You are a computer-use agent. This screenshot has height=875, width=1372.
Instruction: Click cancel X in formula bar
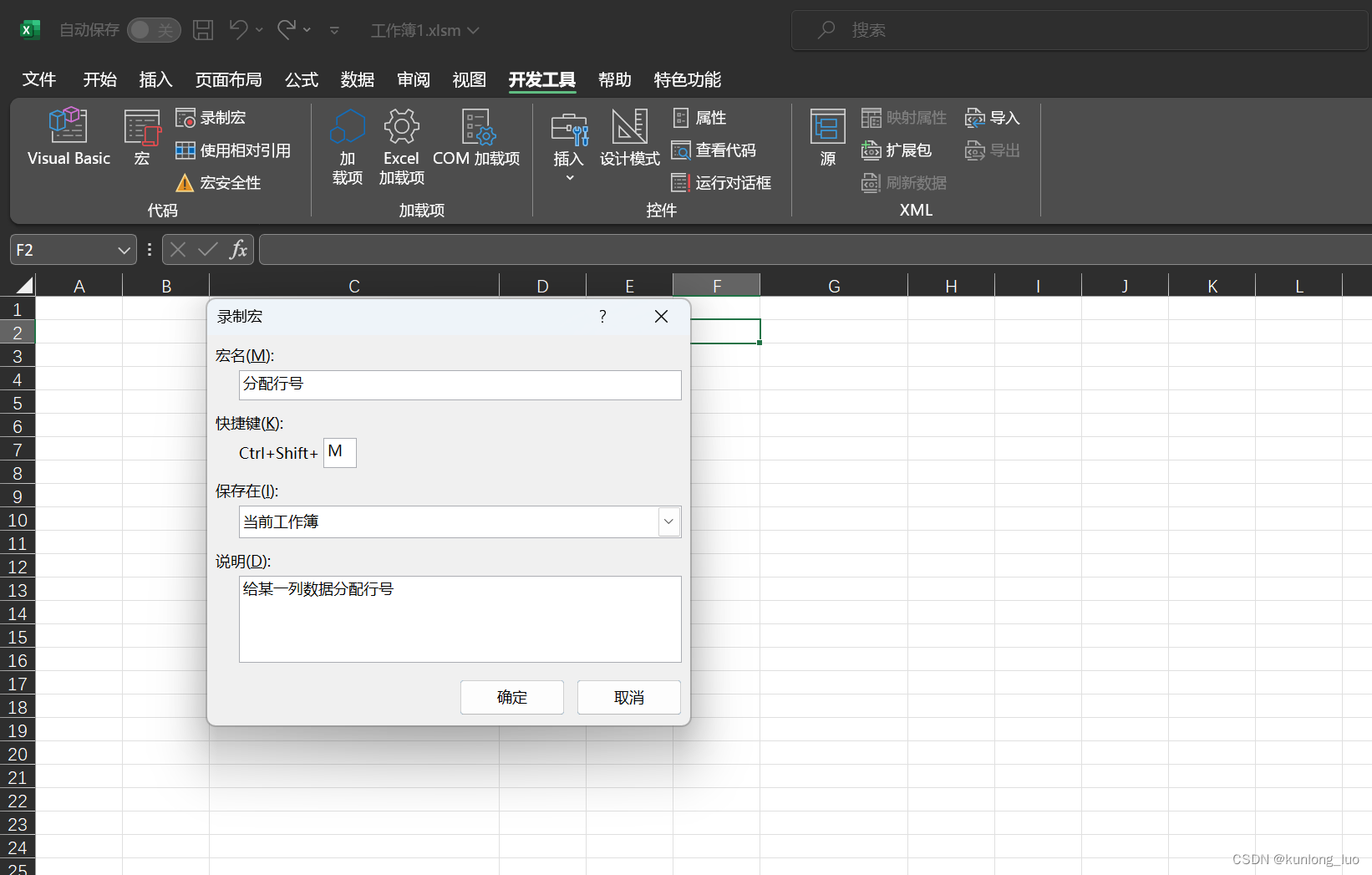click(x=177, y=249)
